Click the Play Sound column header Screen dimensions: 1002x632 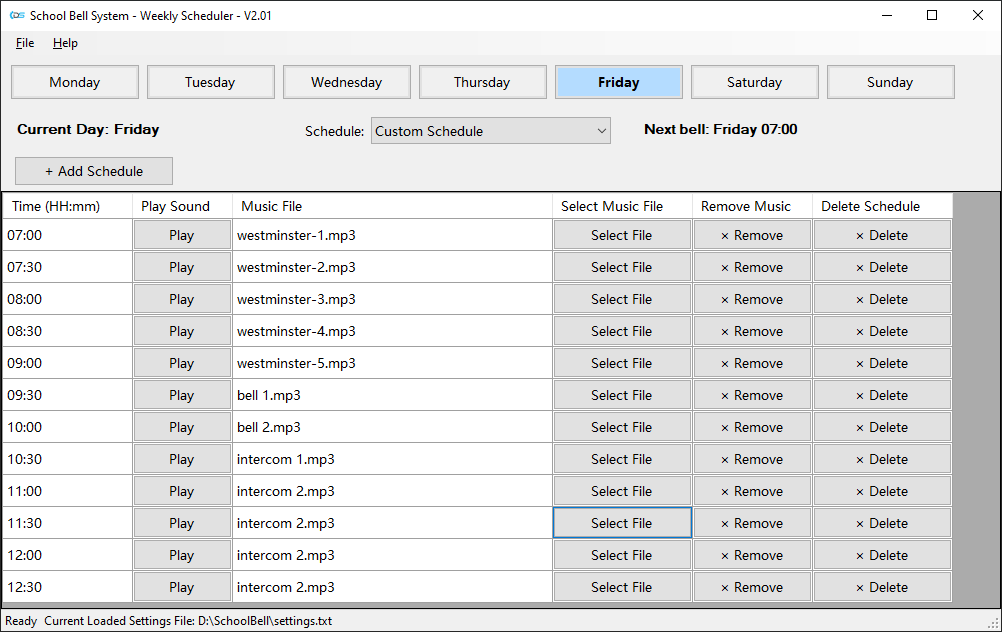click(182, 206)
